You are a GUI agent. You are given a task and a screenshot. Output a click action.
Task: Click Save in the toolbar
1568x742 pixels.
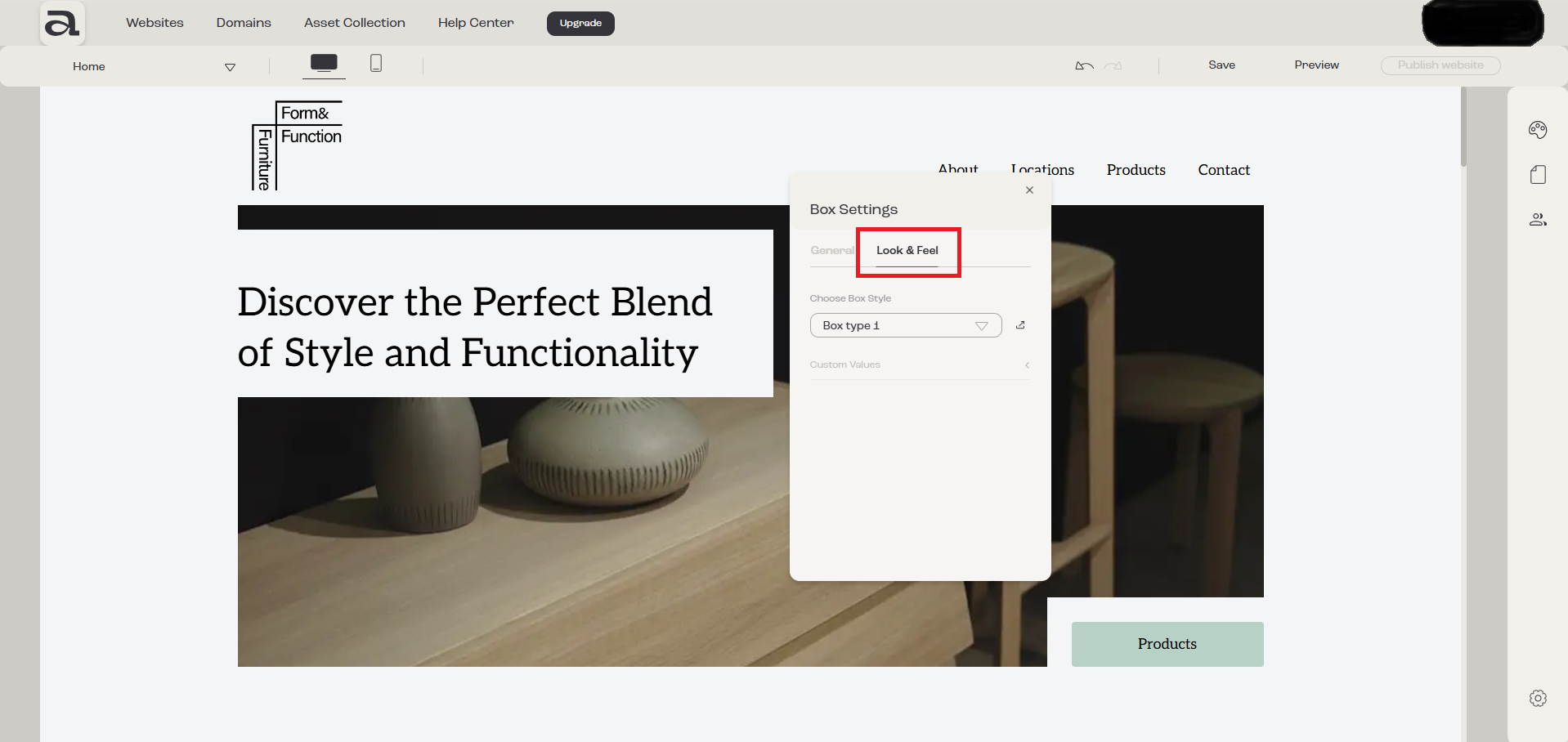pos(1221,65)
